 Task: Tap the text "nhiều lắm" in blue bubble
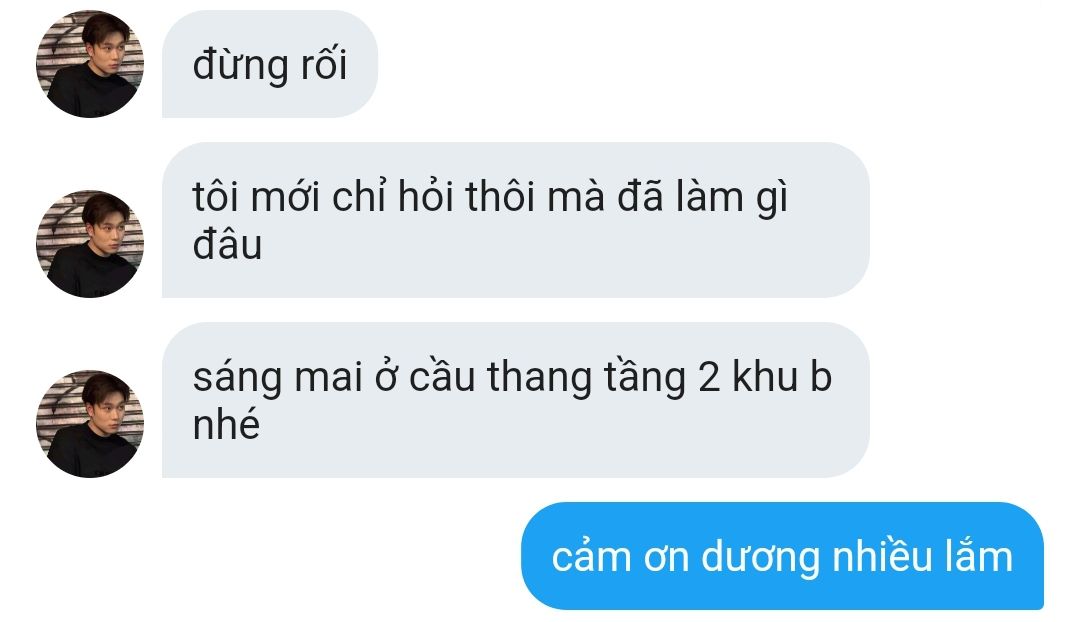[x=922, y=556]
